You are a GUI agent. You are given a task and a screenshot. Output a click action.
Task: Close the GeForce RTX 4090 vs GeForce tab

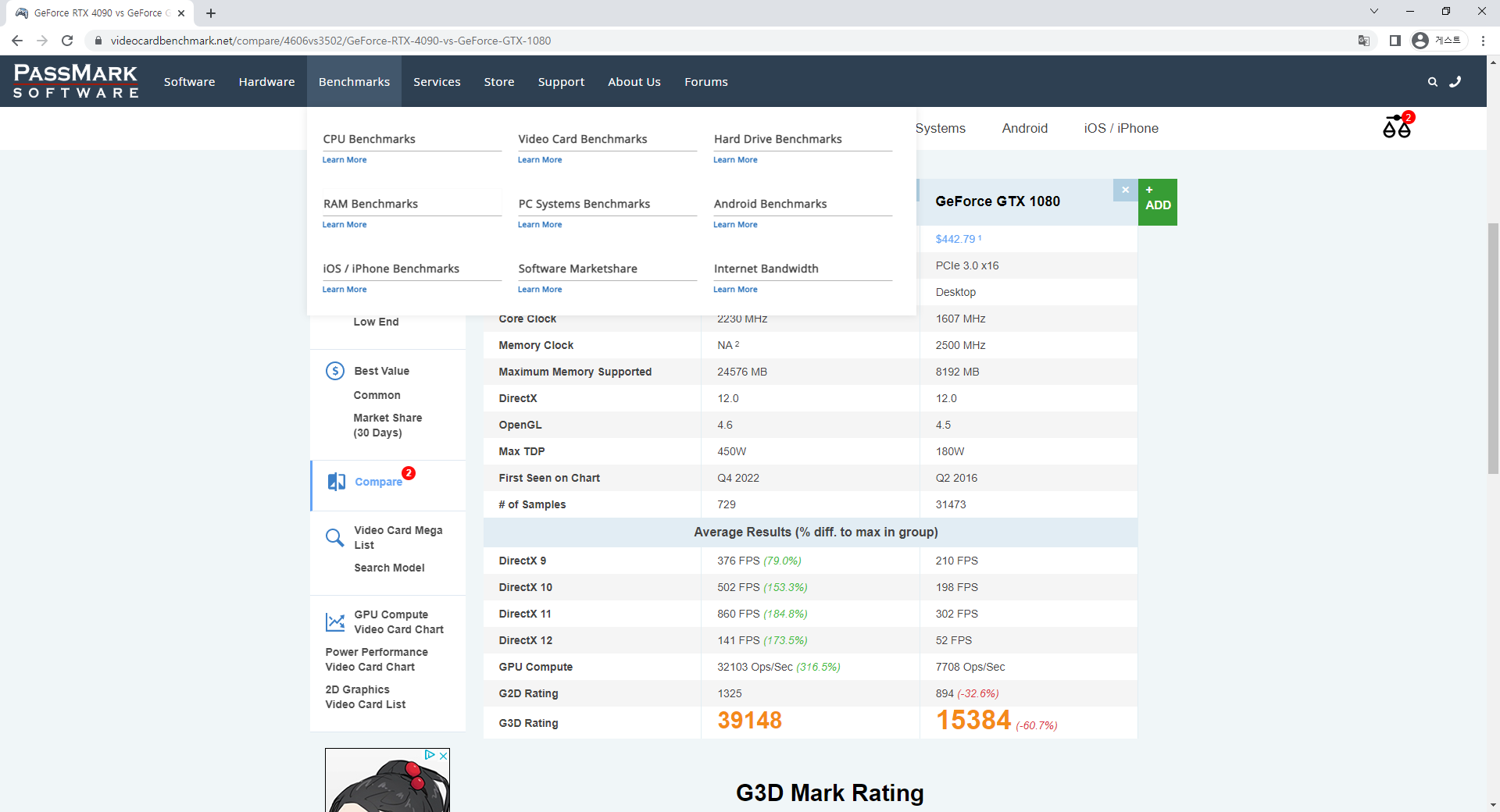[x=181, y=13]
